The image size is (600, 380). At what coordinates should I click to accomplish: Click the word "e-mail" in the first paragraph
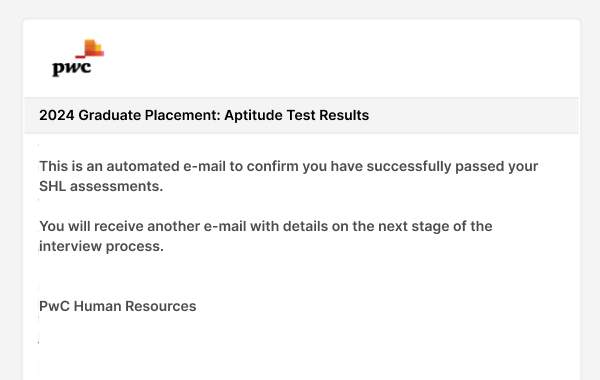click(204, 166)
